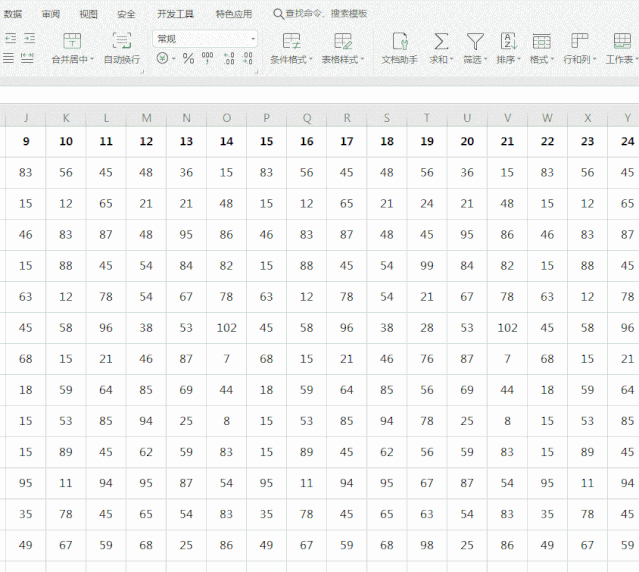639x572 pixels.
Task: Click the search magnifier icon
Action: click(x=278, y=14)
